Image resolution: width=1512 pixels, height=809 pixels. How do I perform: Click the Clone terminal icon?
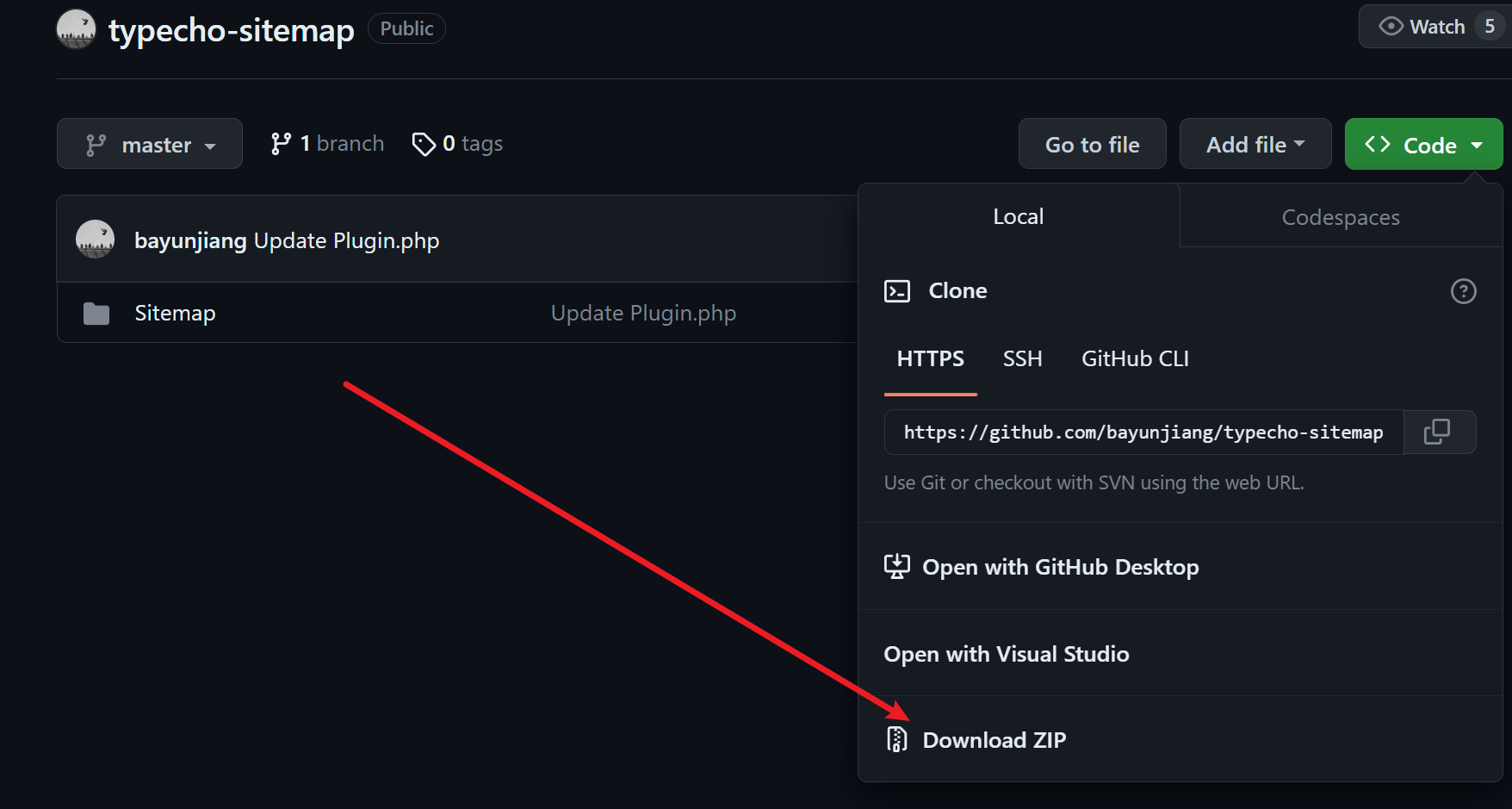pyautogui.click(x=897, y=291)
